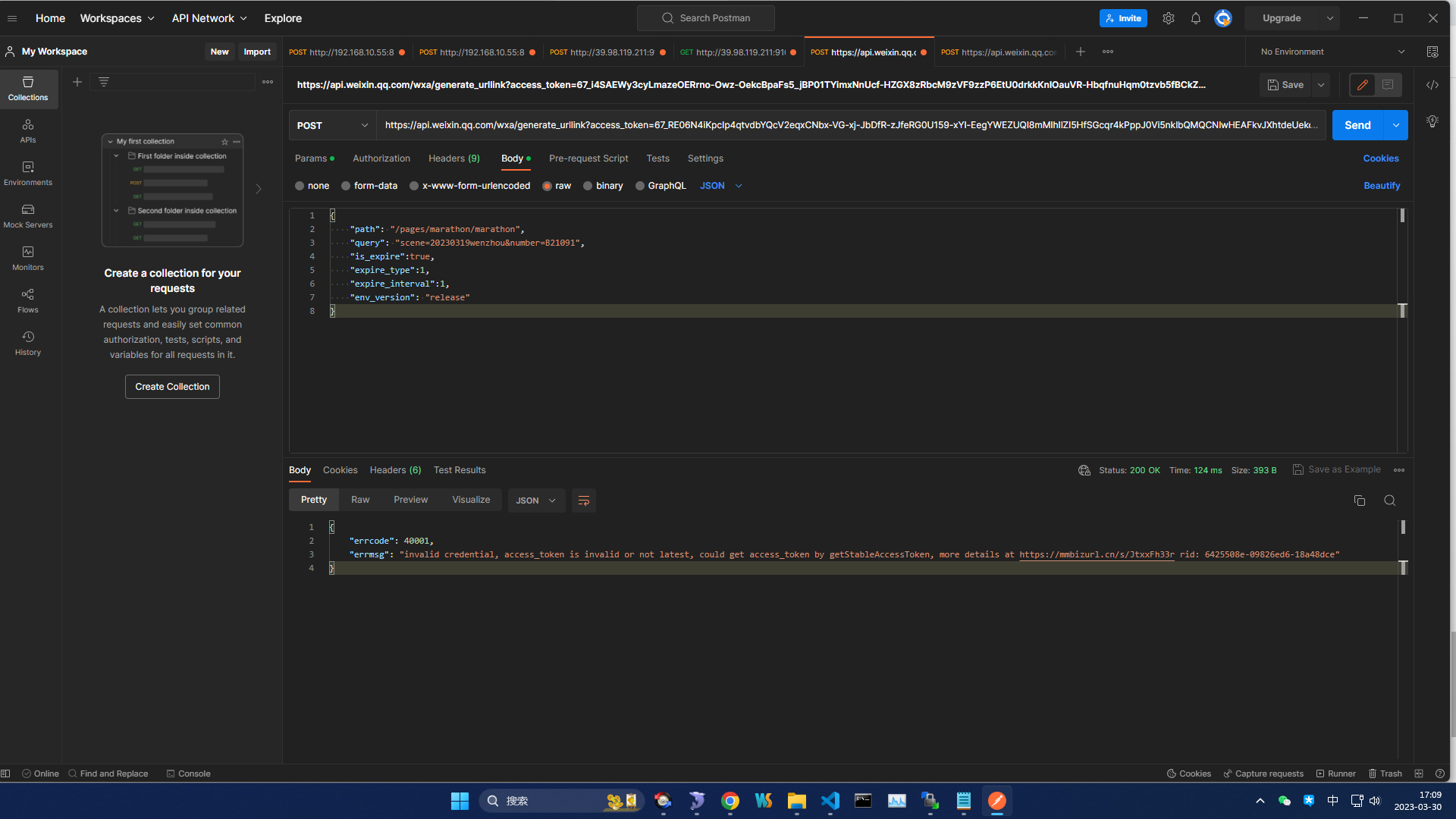Open the Flows sidebar section
1456x819 pixels.
(x=28, y=300)
